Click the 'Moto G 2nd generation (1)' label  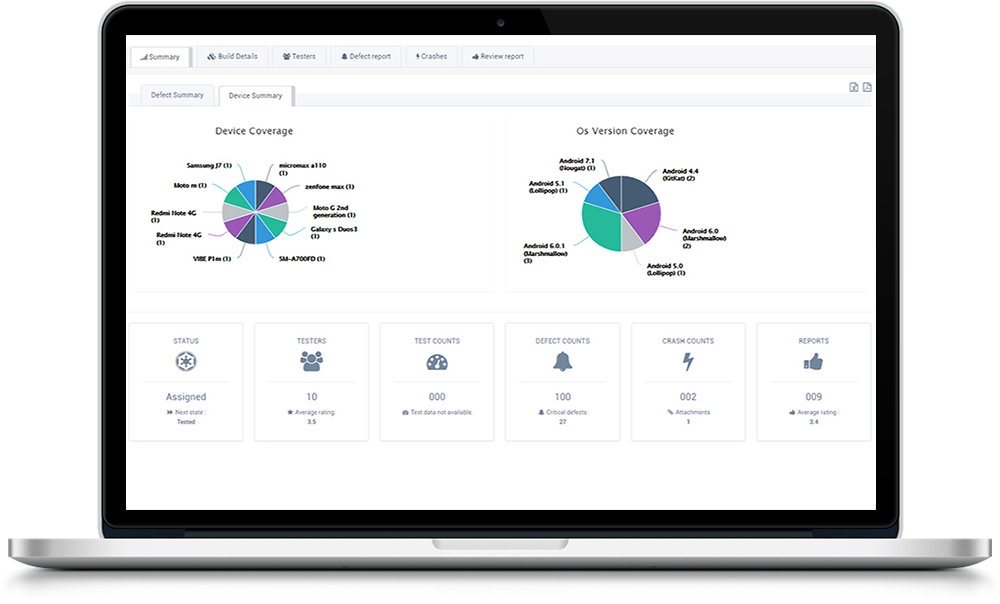334,212
